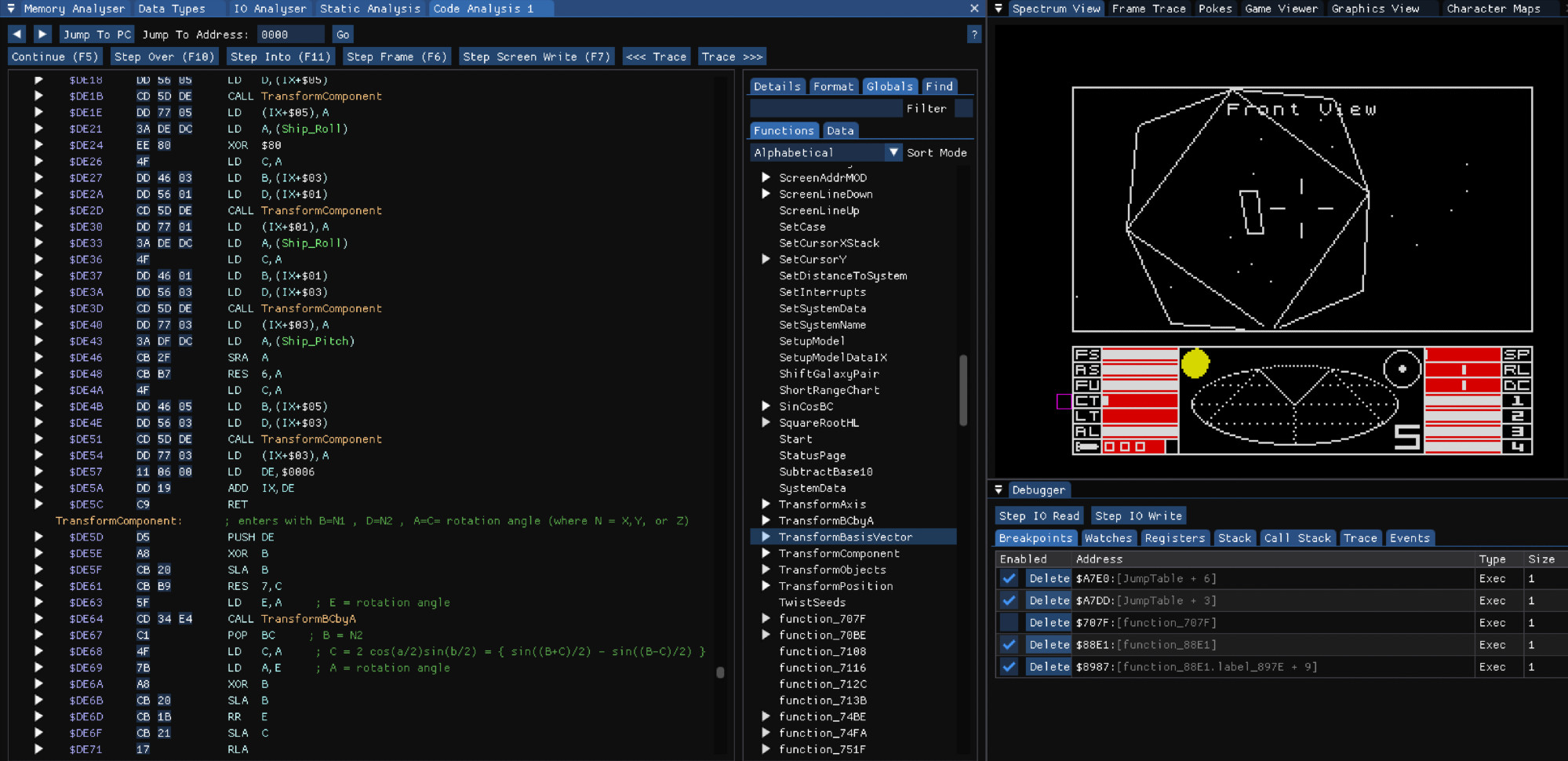Toggle breakpoint enabled for $A7E0 JumpTable + 6

pyautogui.click(x=1009, y=578)
